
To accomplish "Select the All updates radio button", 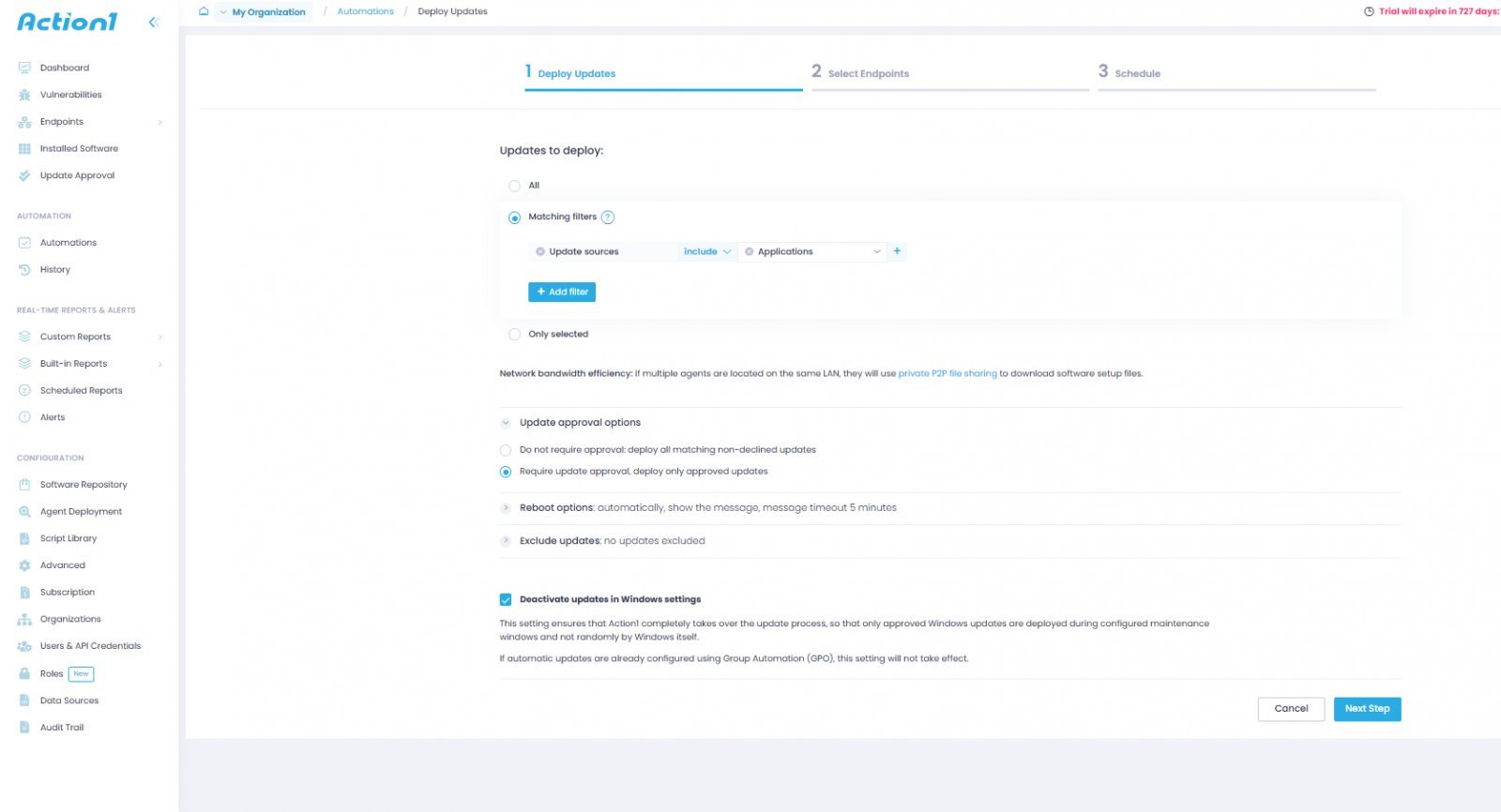I will click(x=514, y=186).
